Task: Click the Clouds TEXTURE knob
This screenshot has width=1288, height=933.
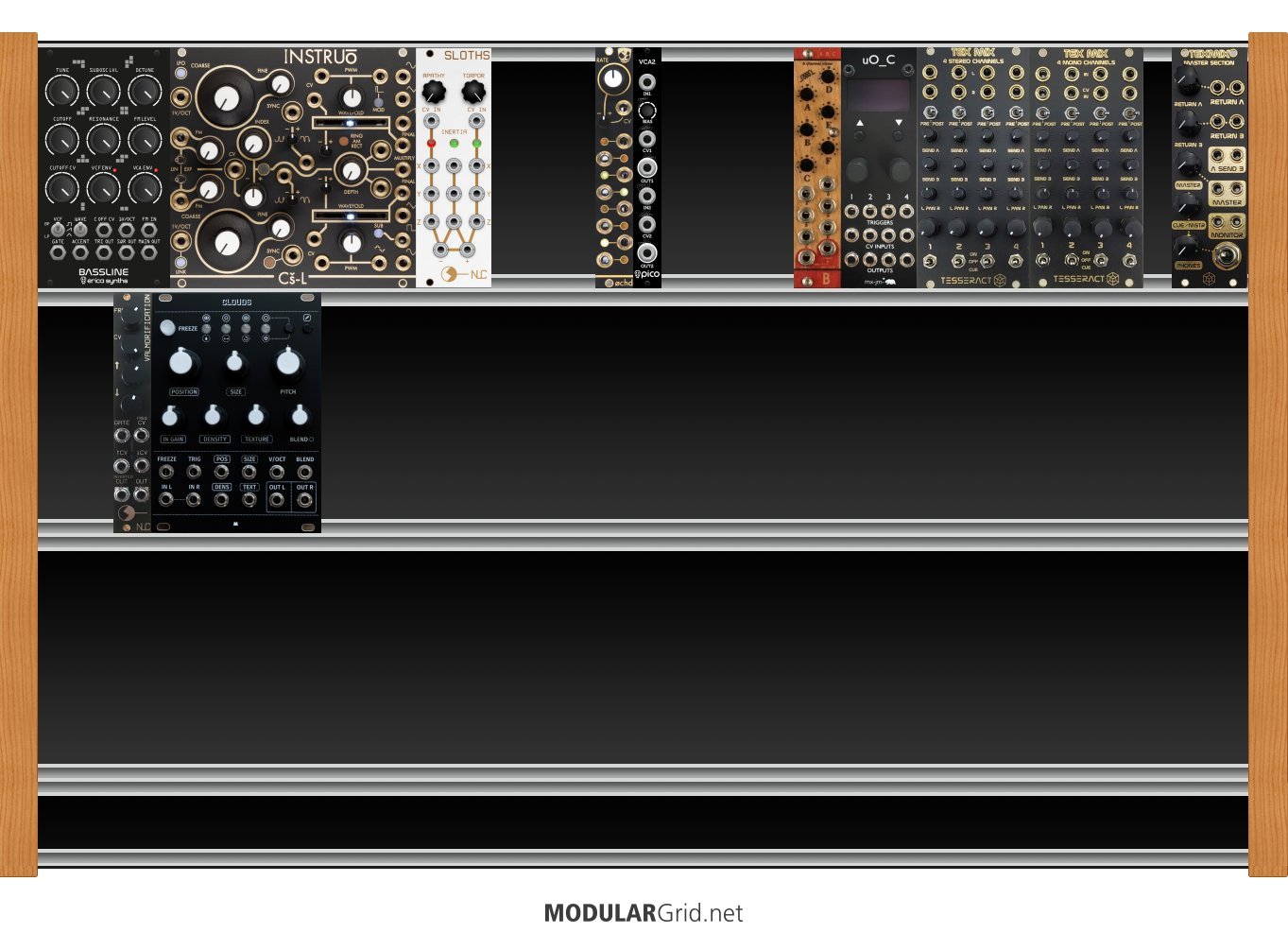Action: [x=256, y=417]
